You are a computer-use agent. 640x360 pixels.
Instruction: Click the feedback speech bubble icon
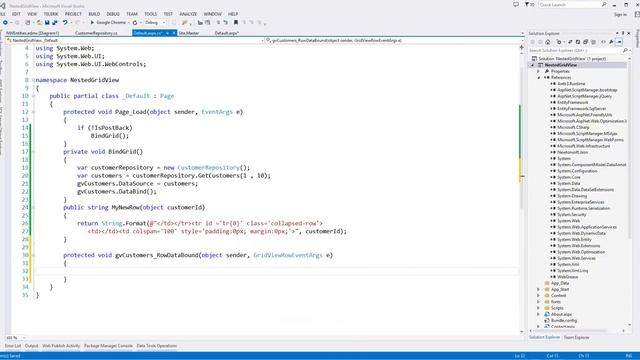point(516,4)
